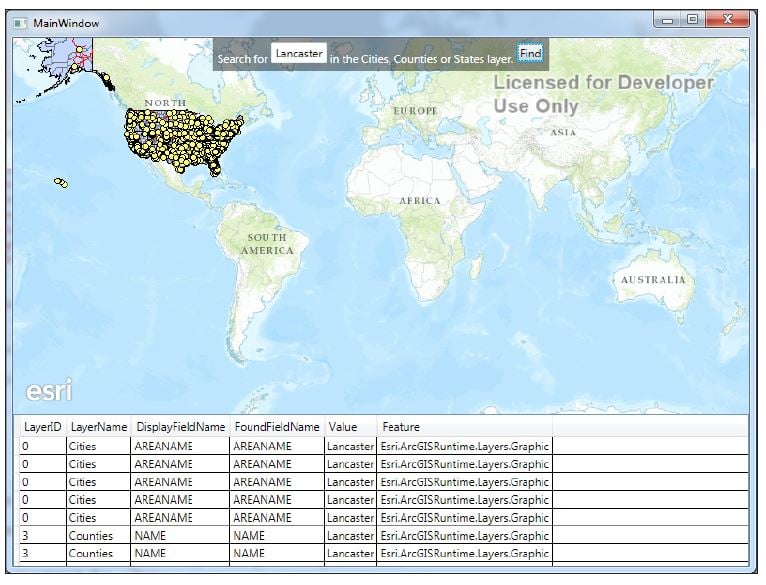Click the Feature column header
Image resolution: width=766 pixels, height=585 pixels.
pos(401,427)
